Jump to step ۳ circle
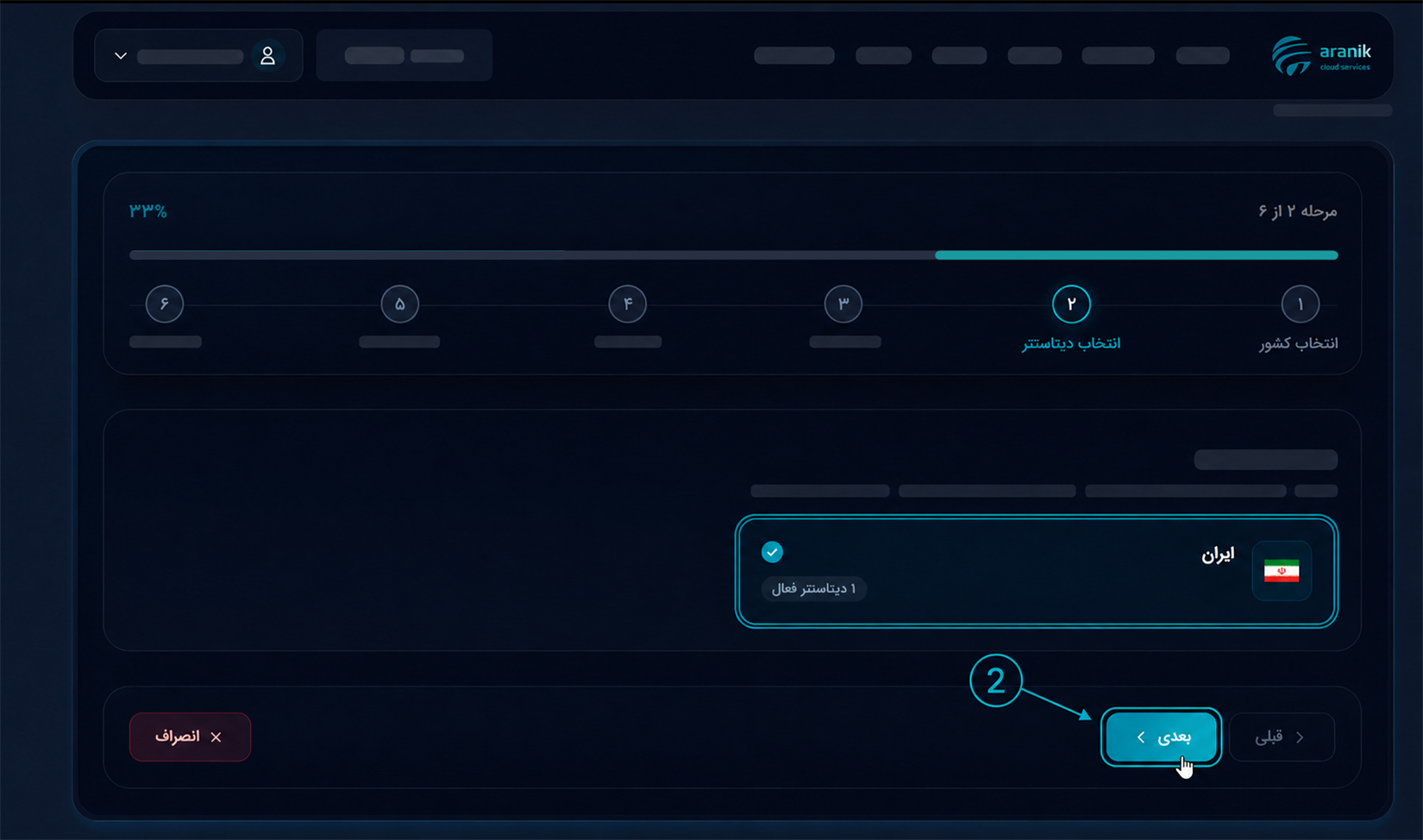The height and width of the screenshot is (840, 1423). point(843,304)
